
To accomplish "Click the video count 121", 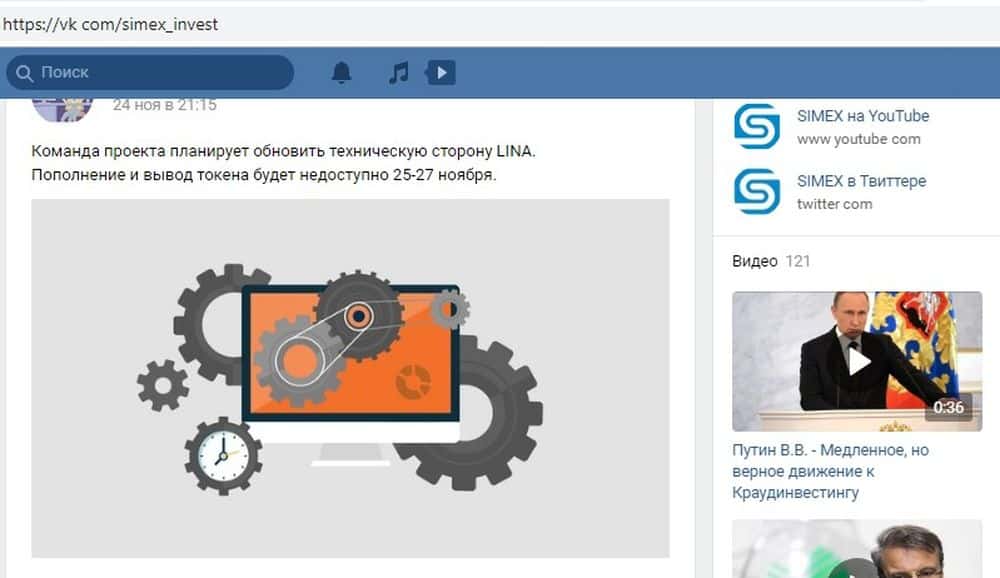I will click(x=798, y=261).
